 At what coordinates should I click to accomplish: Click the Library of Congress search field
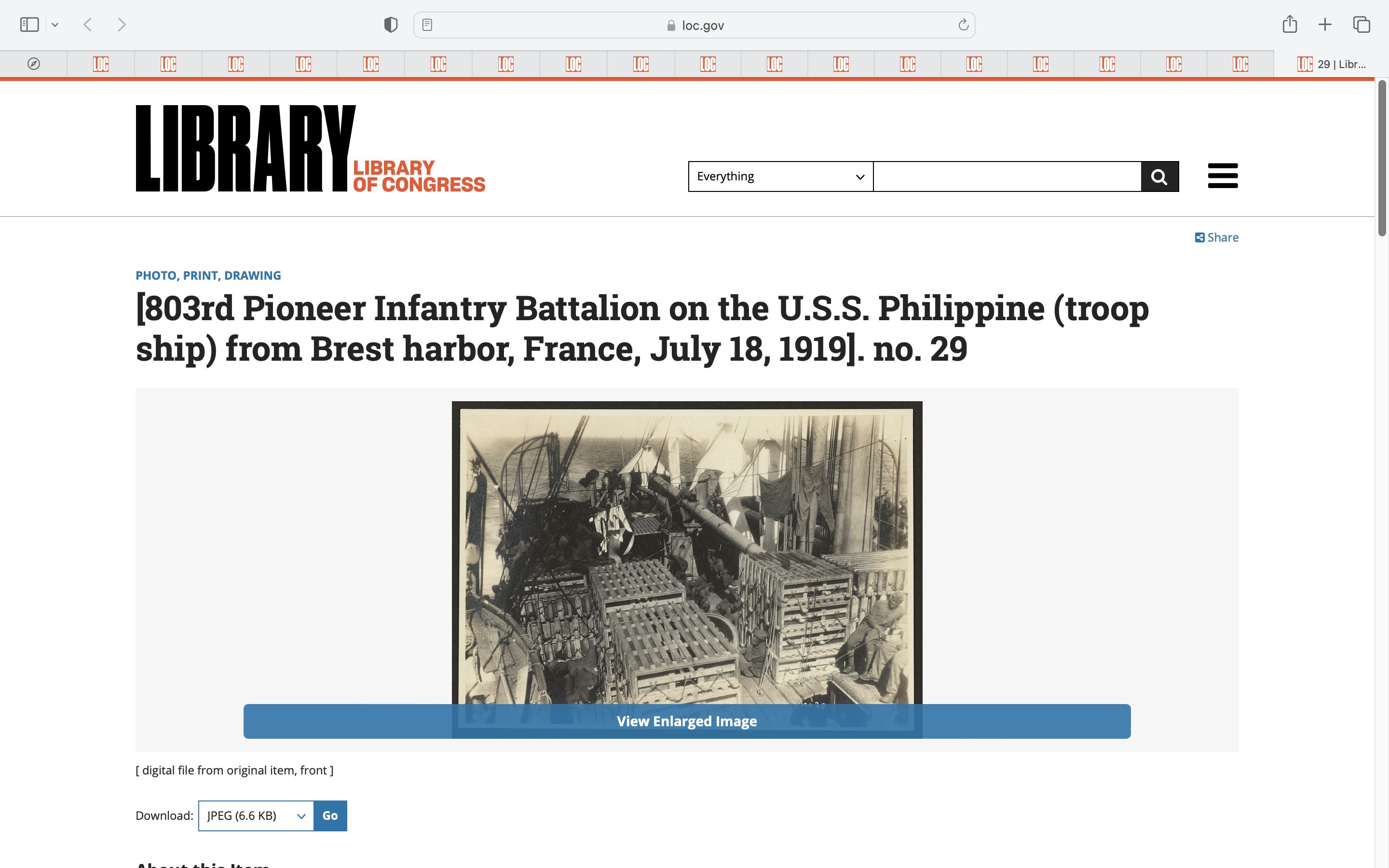pyautogui.click(x=1007, y=177)
